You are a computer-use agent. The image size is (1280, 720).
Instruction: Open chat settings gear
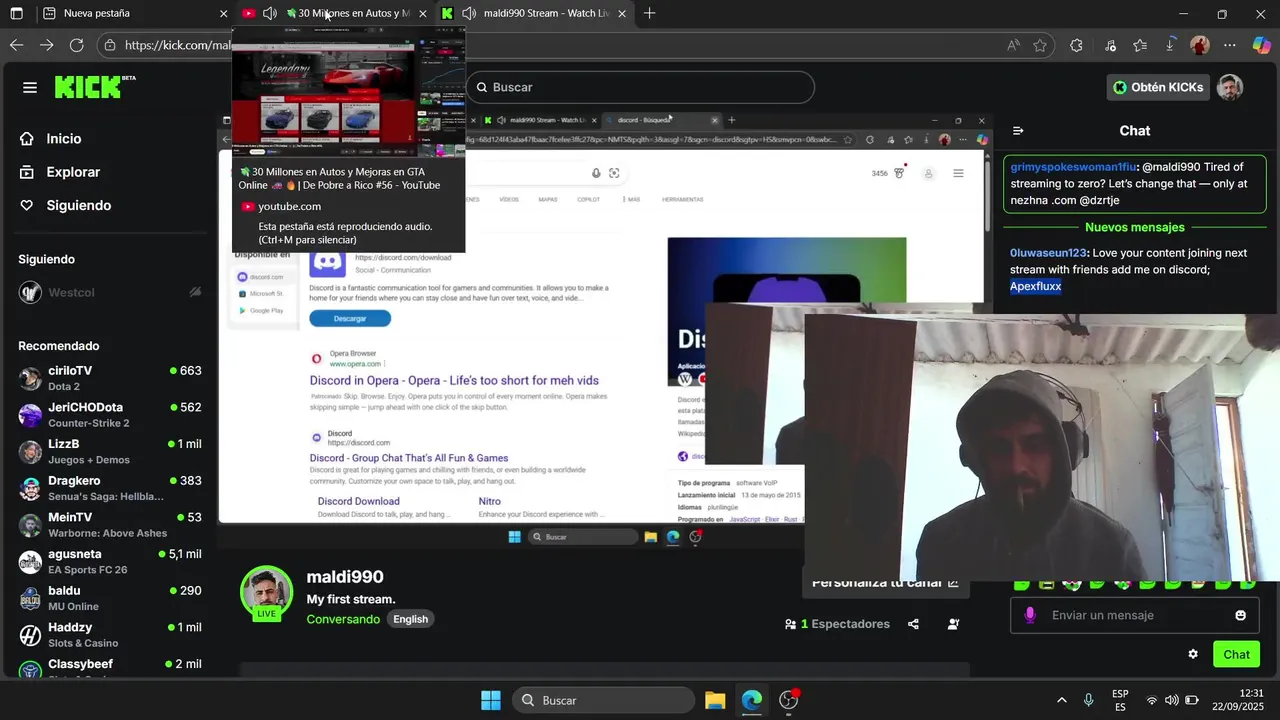click(1193, 654)
